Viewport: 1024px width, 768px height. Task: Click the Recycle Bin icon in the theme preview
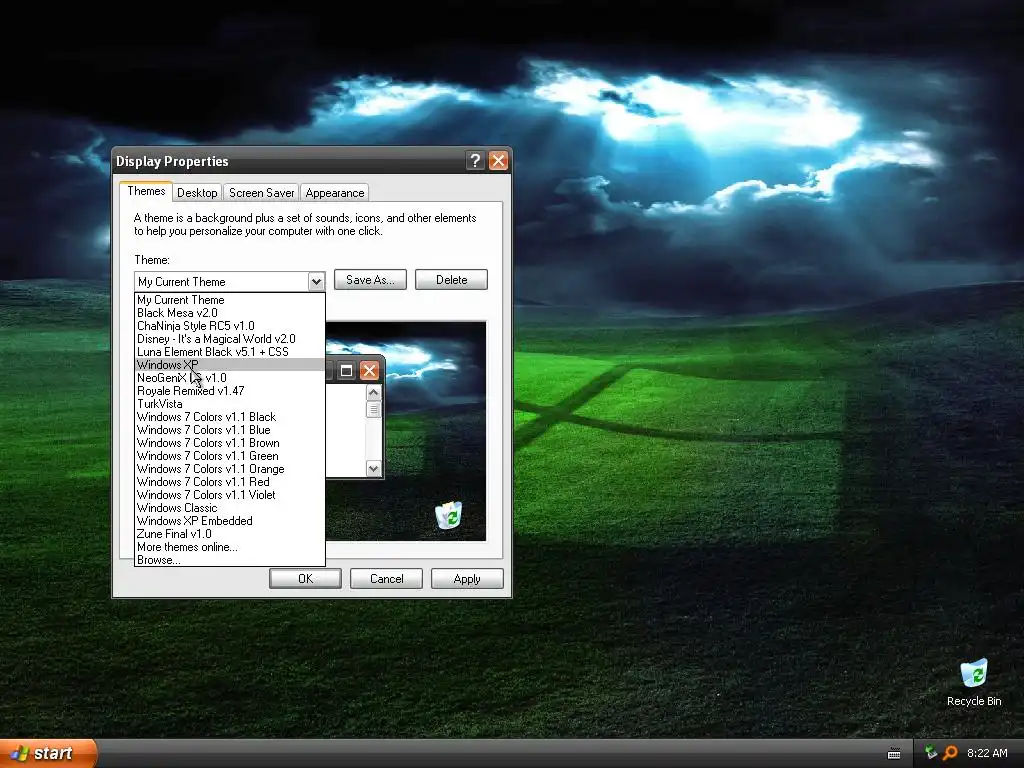click(449, 515)
